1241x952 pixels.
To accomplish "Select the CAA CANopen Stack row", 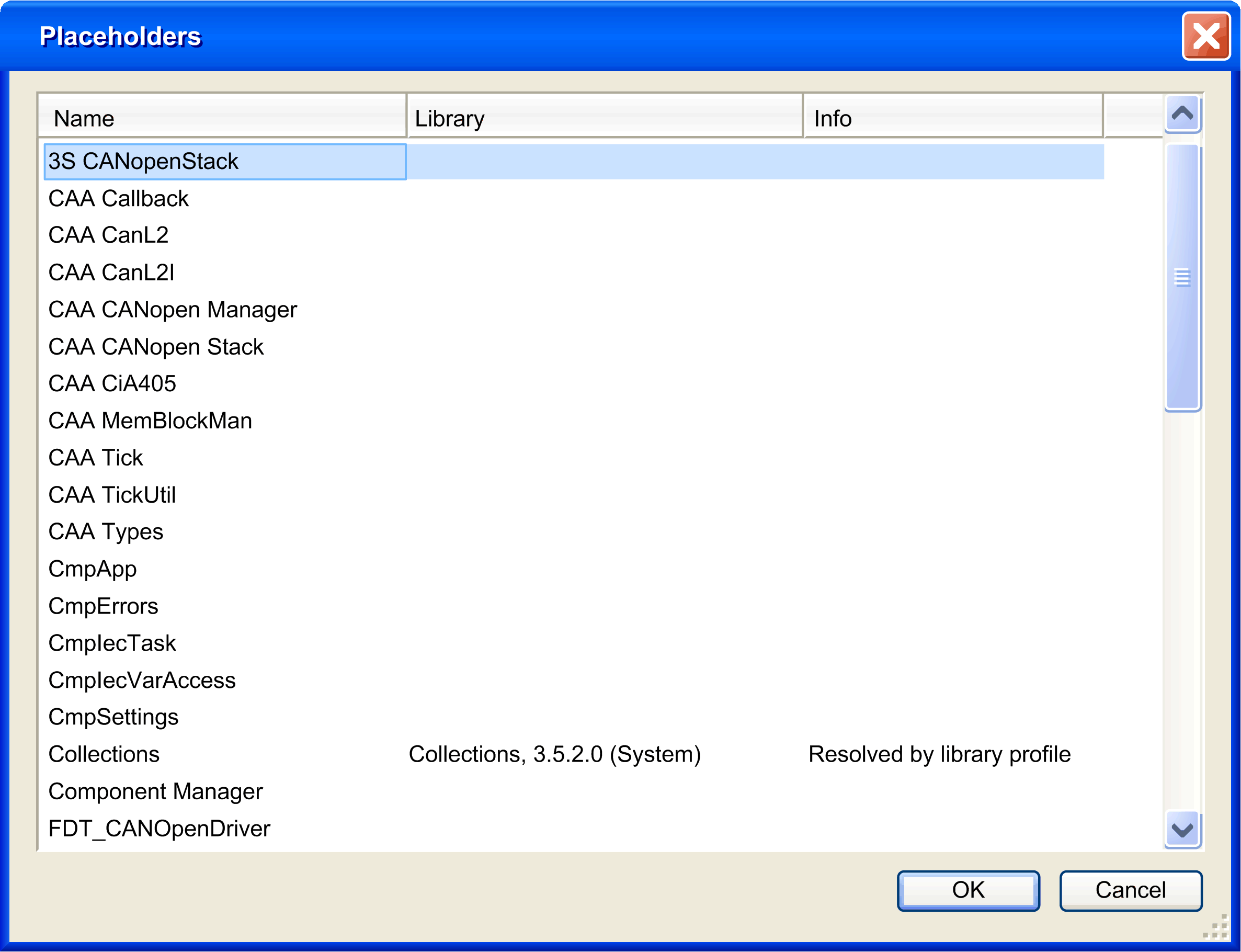I will [x=574, y=347].
